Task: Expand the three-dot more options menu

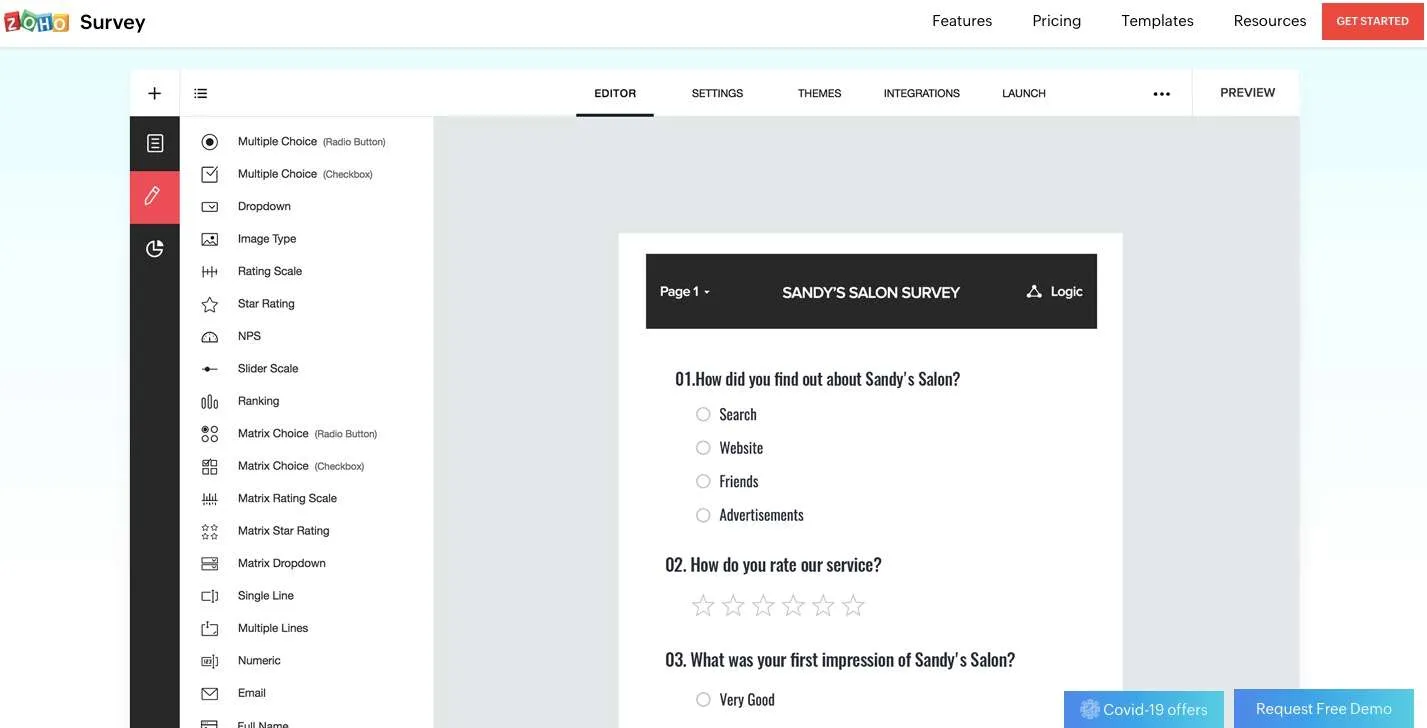Action: click(1161, 94)
